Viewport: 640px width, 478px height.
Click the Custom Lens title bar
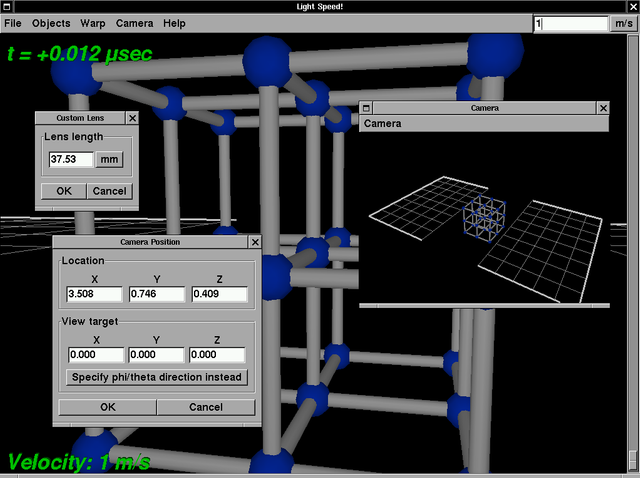point(80,118)
